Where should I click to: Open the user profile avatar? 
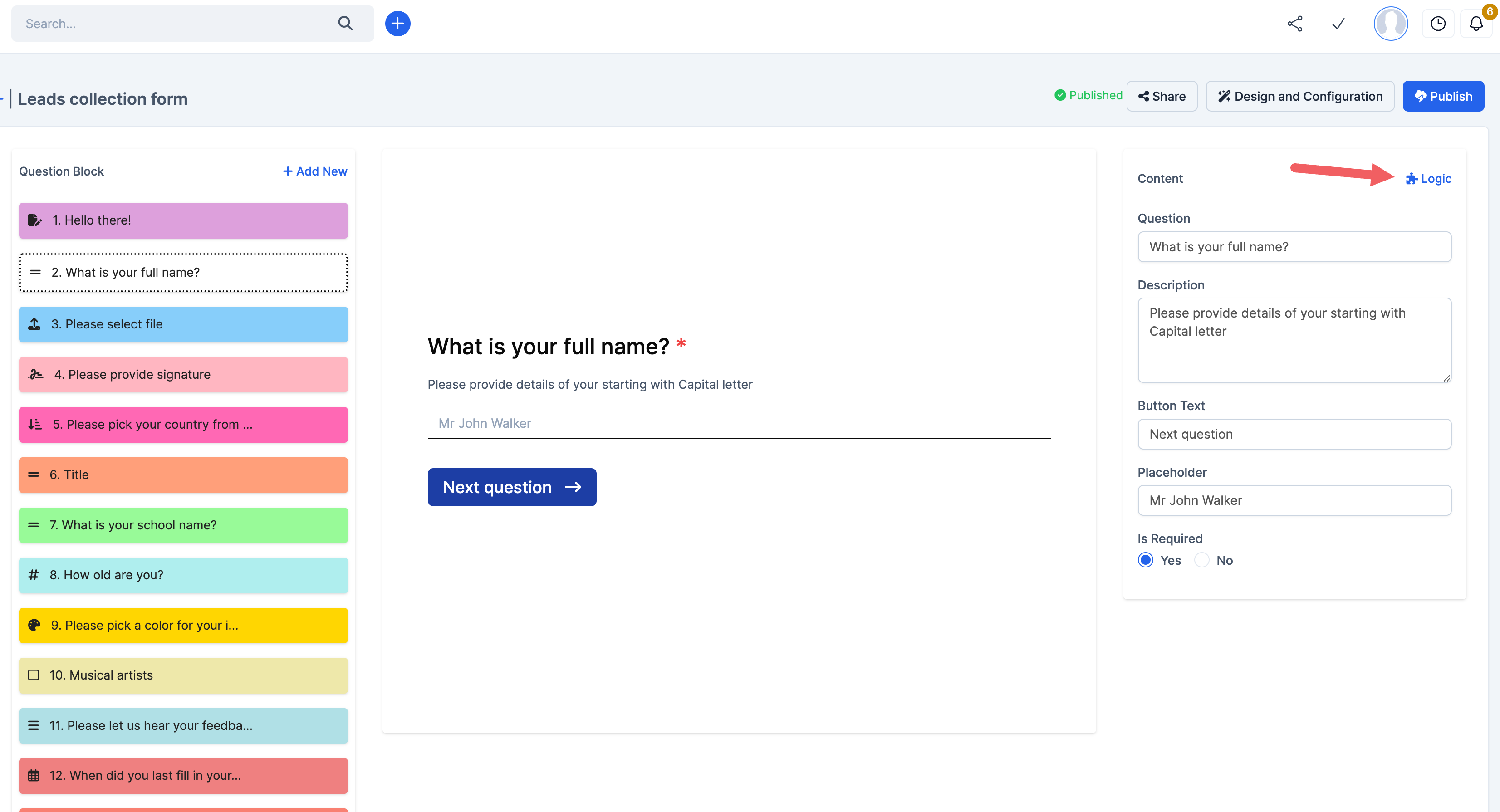coord(1391,23)
